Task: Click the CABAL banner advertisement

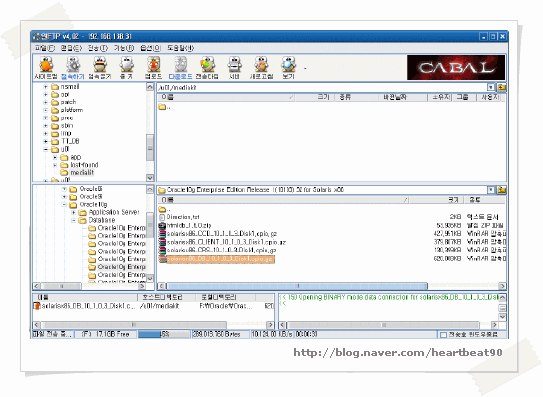Action: point(456,68)
